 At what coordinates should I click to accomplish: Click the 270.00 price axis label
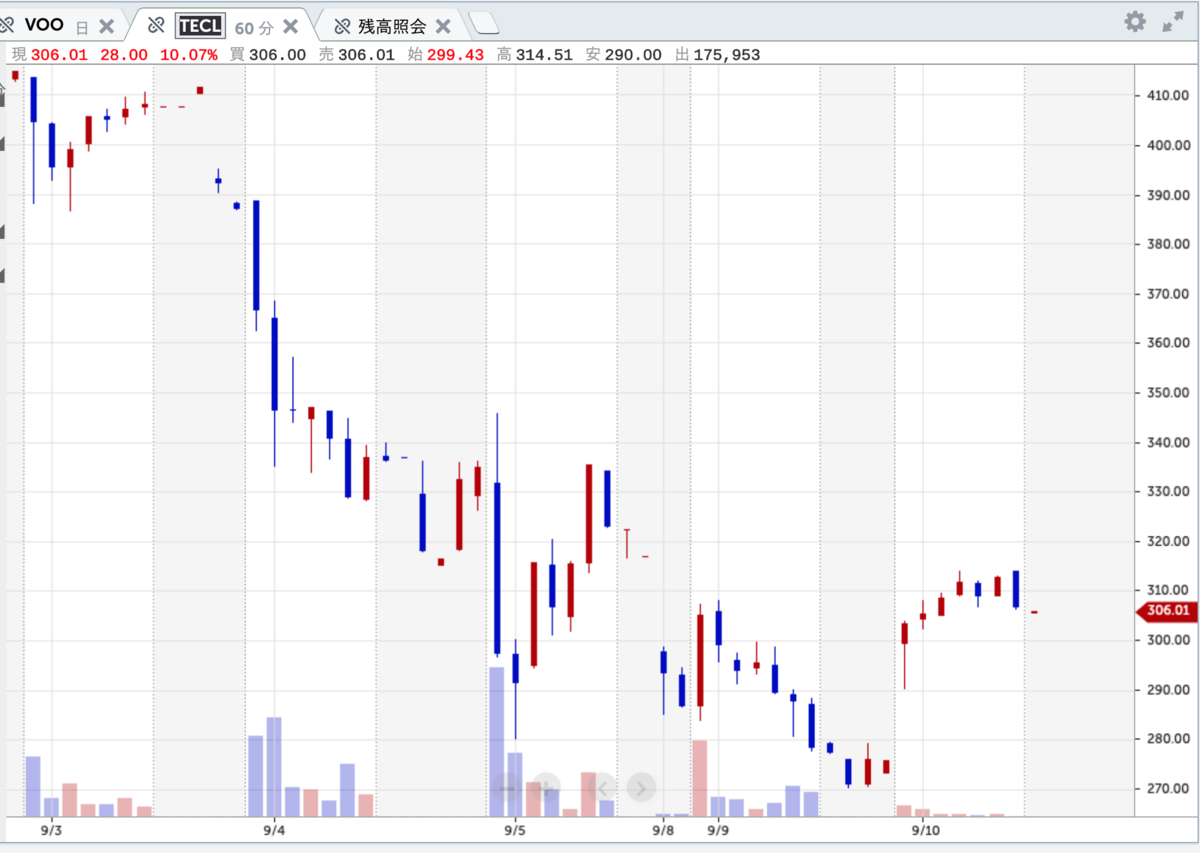pyautogui.click(x=1168, y=789)
